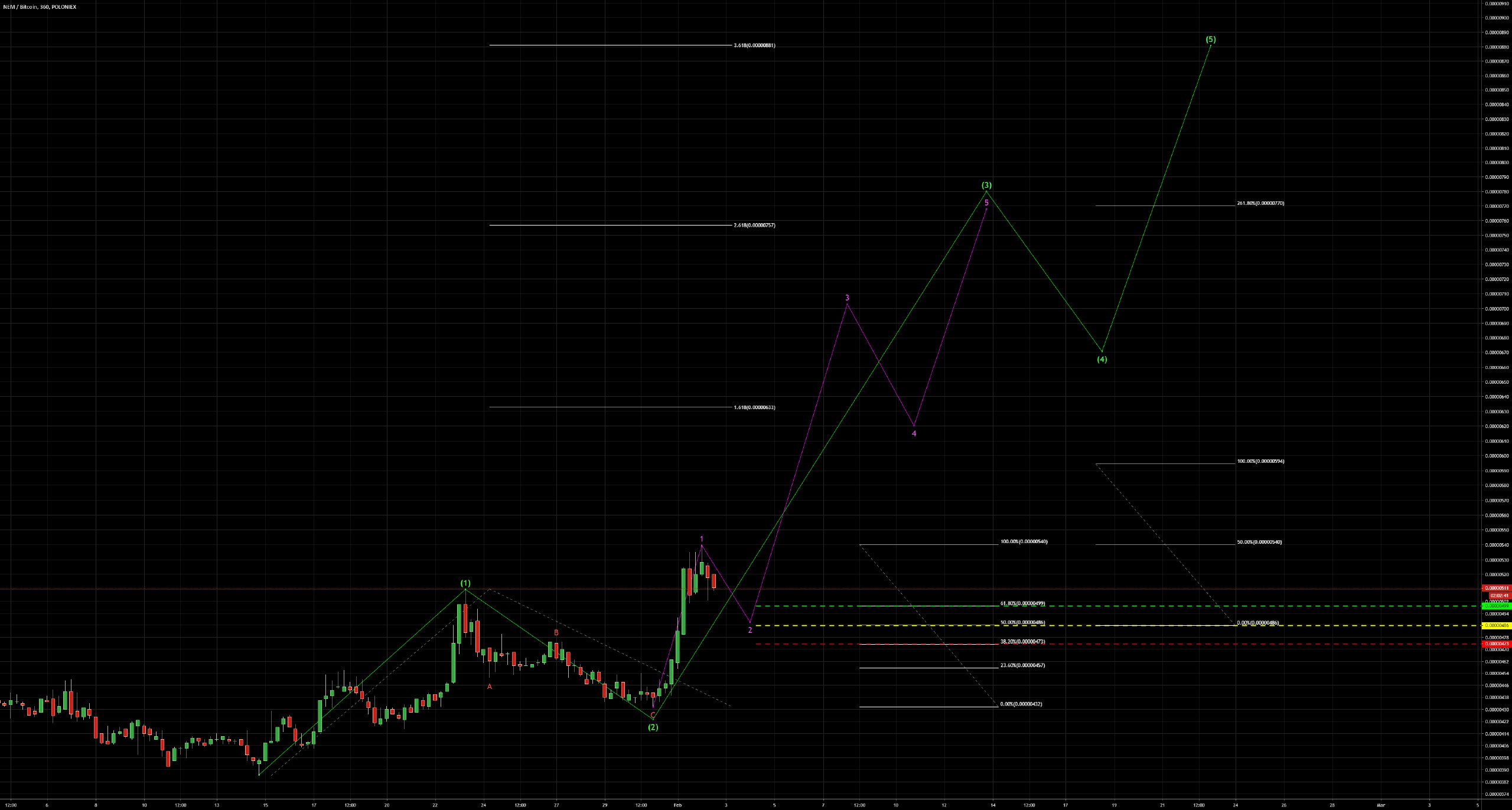Select the green dashed horizontal line
This screenshot has height=810, width=1512.
(x=1119, y=606)
